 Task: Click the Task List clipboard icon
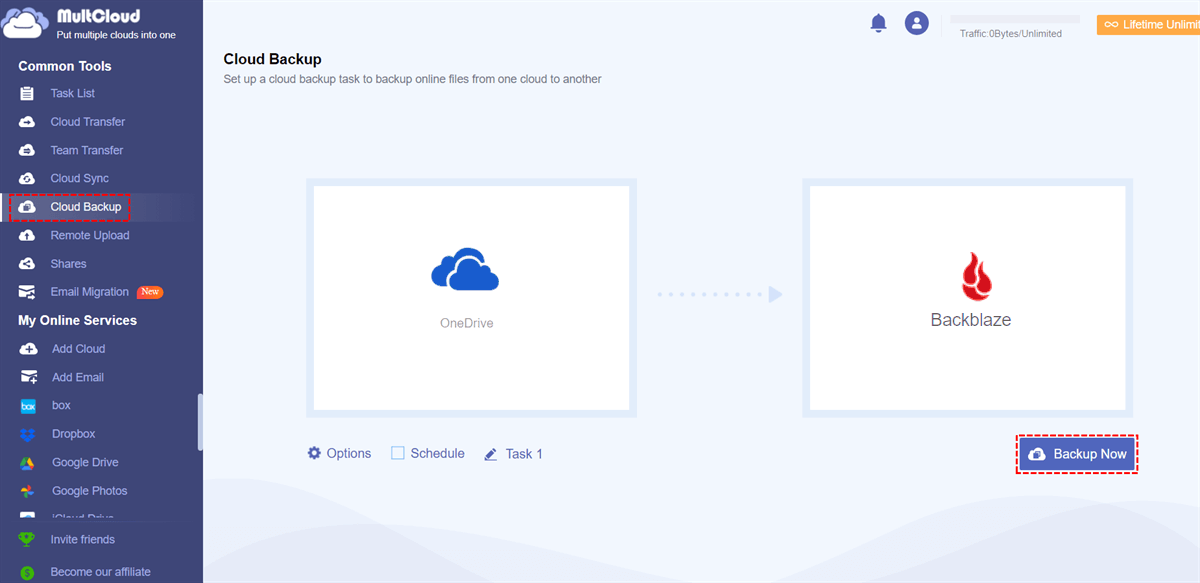point(28,93)
